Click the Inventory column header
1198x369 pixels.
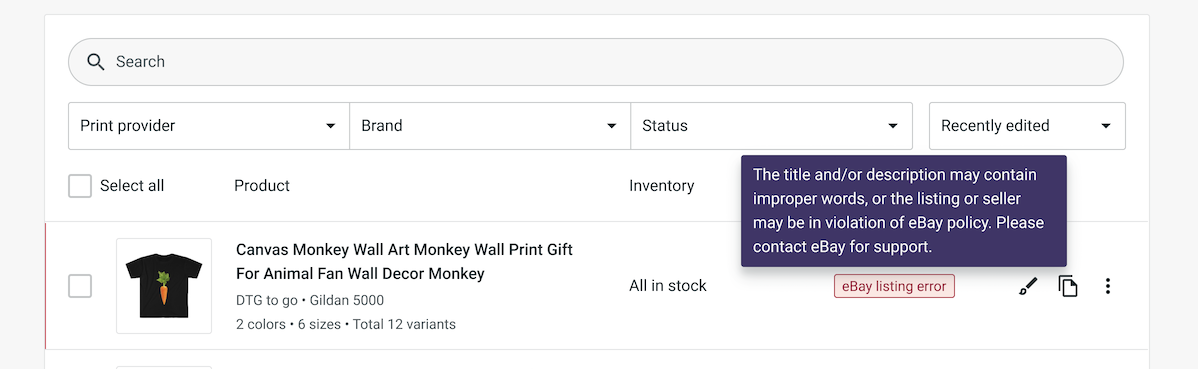(662, 186)
